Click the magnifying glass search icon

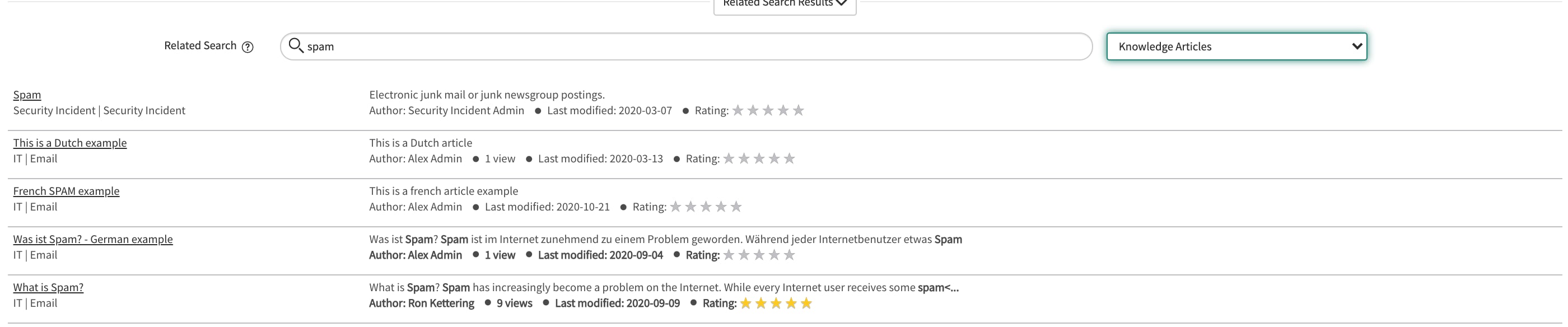pos(296,46)
